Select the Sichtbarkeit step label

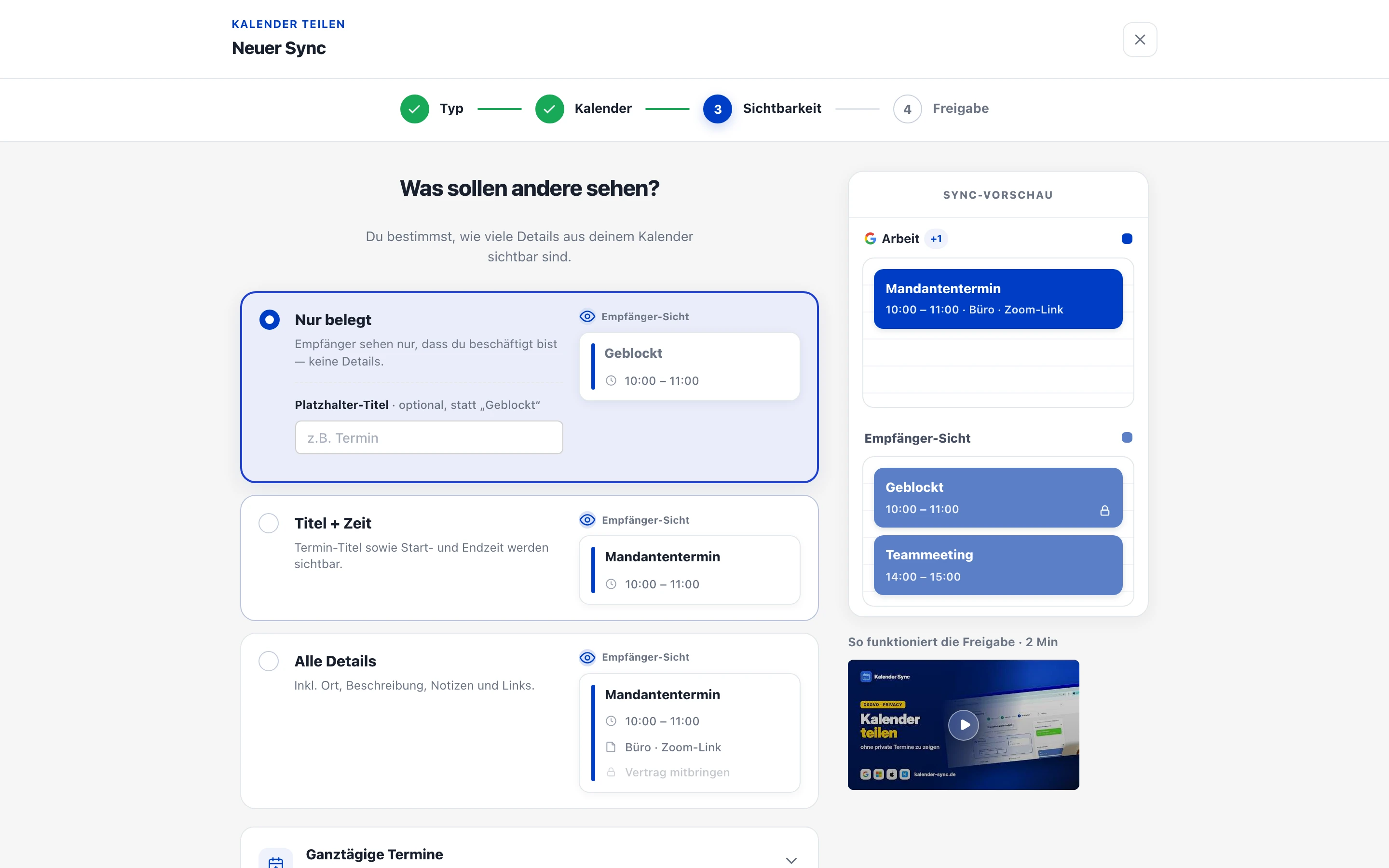[x=782, y=108]
